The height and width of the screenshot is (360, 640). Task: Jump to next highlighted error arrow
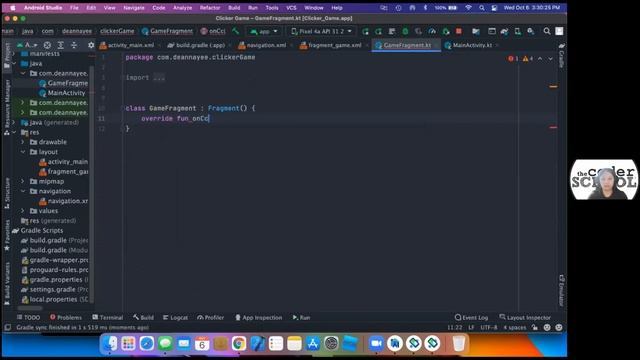[x=550, y=59]
